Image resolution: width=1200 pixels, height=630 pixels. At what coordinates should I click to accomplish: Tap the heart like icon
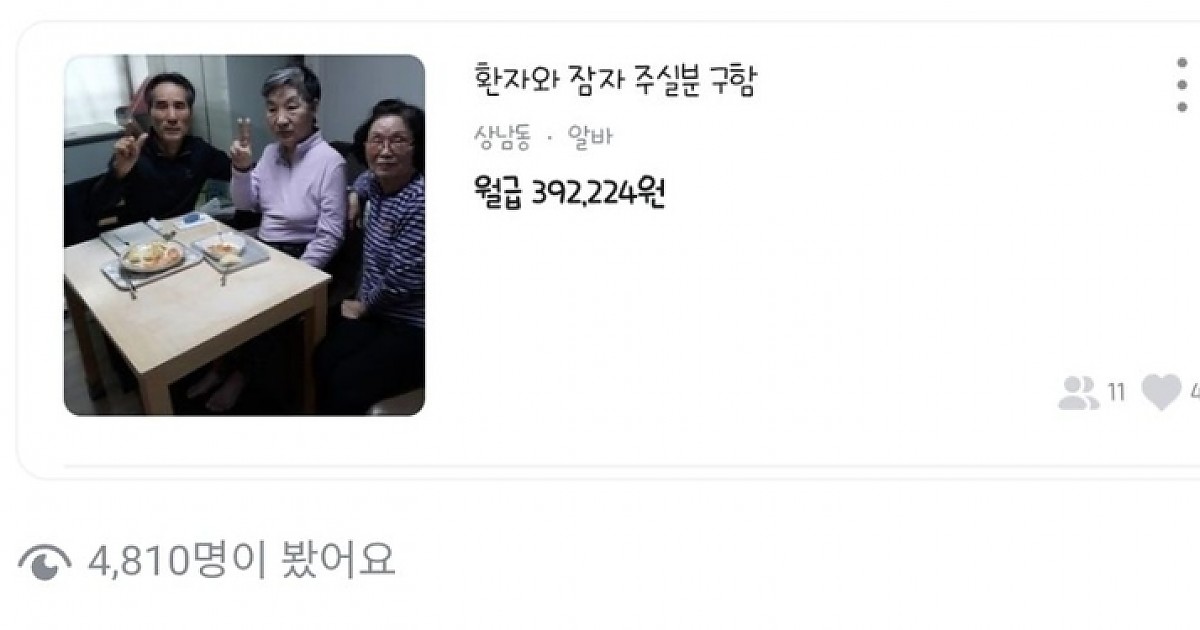pyautogui.click(x=1161, y=393)
